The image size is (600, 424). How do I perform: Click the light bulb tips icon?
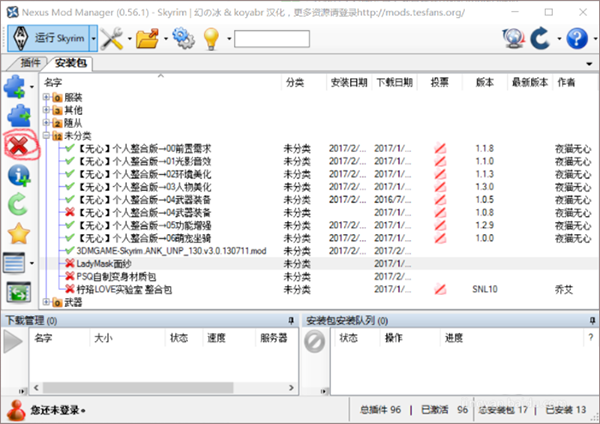tap(211, 38)
